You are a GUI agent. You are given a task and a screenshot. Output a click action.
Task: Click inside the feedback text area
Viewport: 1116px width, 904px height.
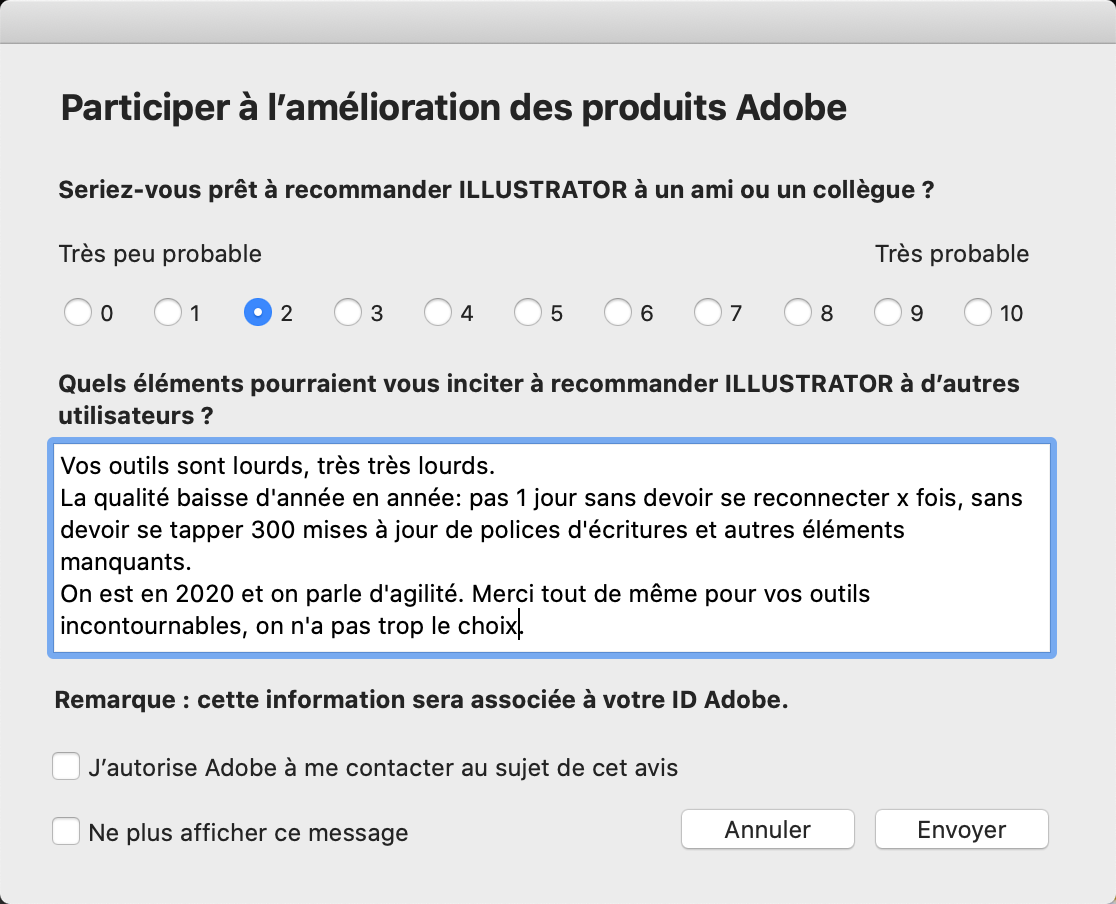point(552,547)
